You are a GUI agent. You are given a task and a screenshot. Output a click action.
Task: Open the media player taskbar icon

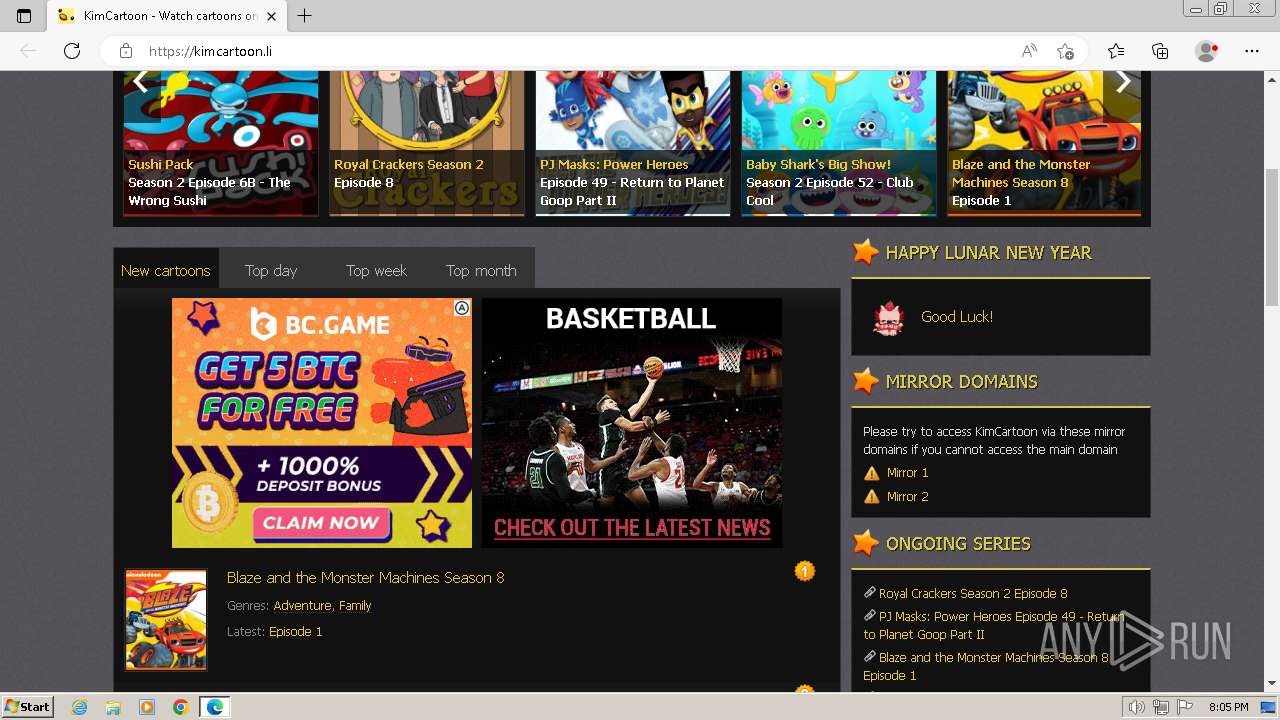coord(147,707)
